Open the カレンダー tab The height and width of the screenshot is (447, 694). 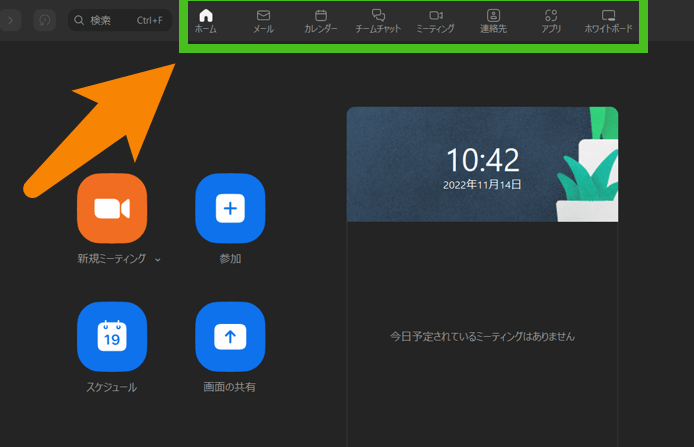[321, 21]
